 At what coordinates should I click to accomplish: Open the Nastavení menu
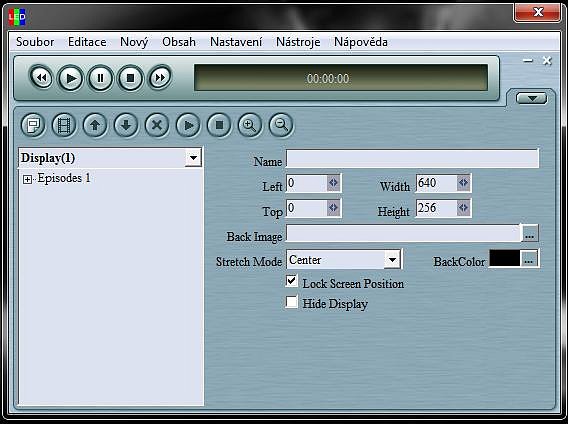pos(236,42)
